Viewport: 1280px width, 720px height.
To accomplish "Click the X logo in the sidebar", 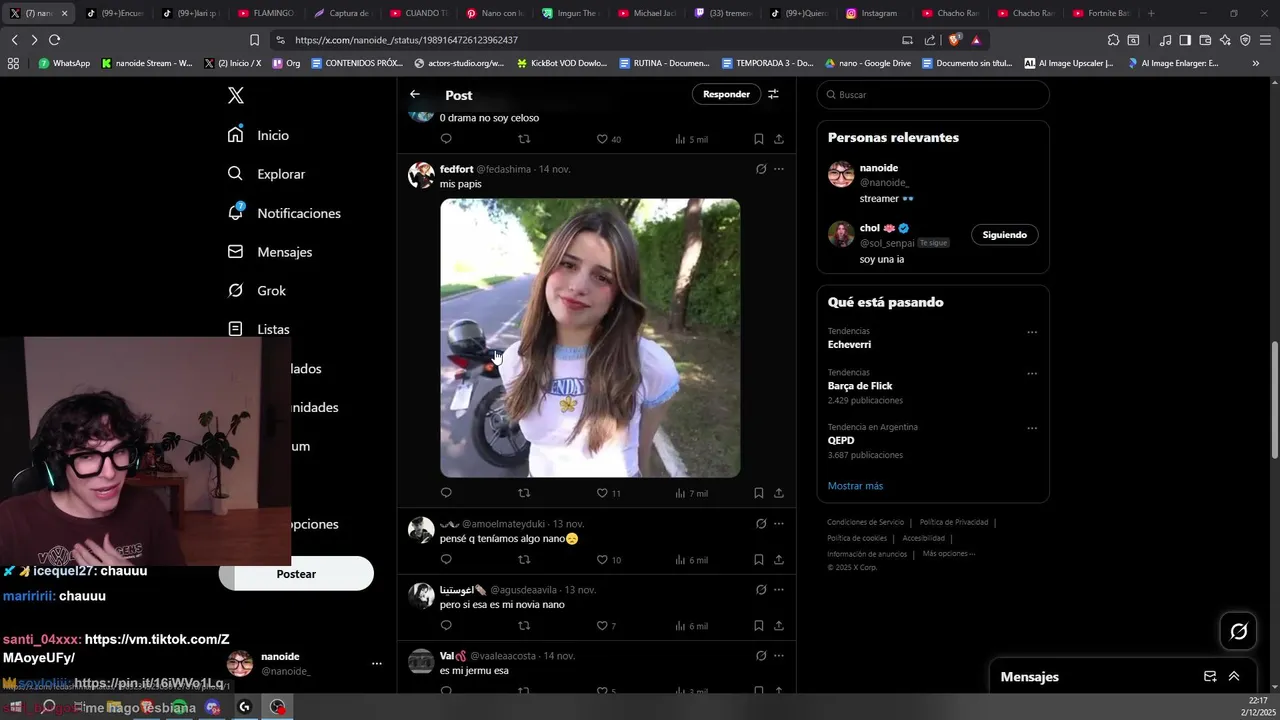I will [235, 96].
